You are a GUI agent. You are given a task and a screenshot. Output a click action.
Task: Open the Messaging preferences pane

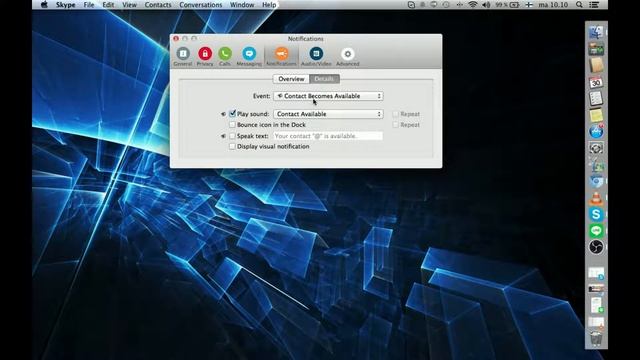click(x=249, y=57)
